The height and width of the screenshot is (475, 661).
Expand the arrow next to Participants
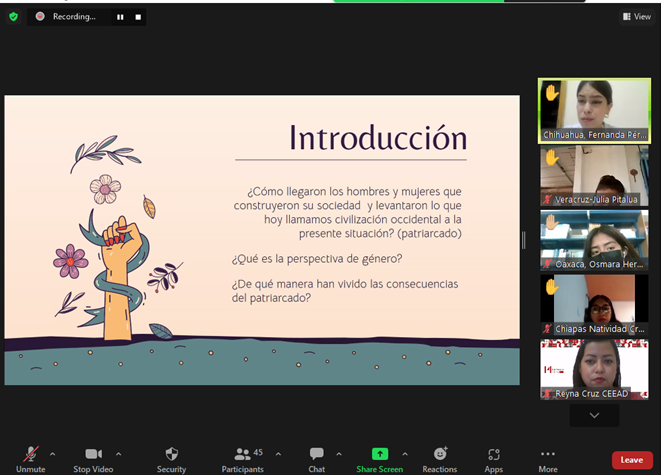click(x=278, y=454)
